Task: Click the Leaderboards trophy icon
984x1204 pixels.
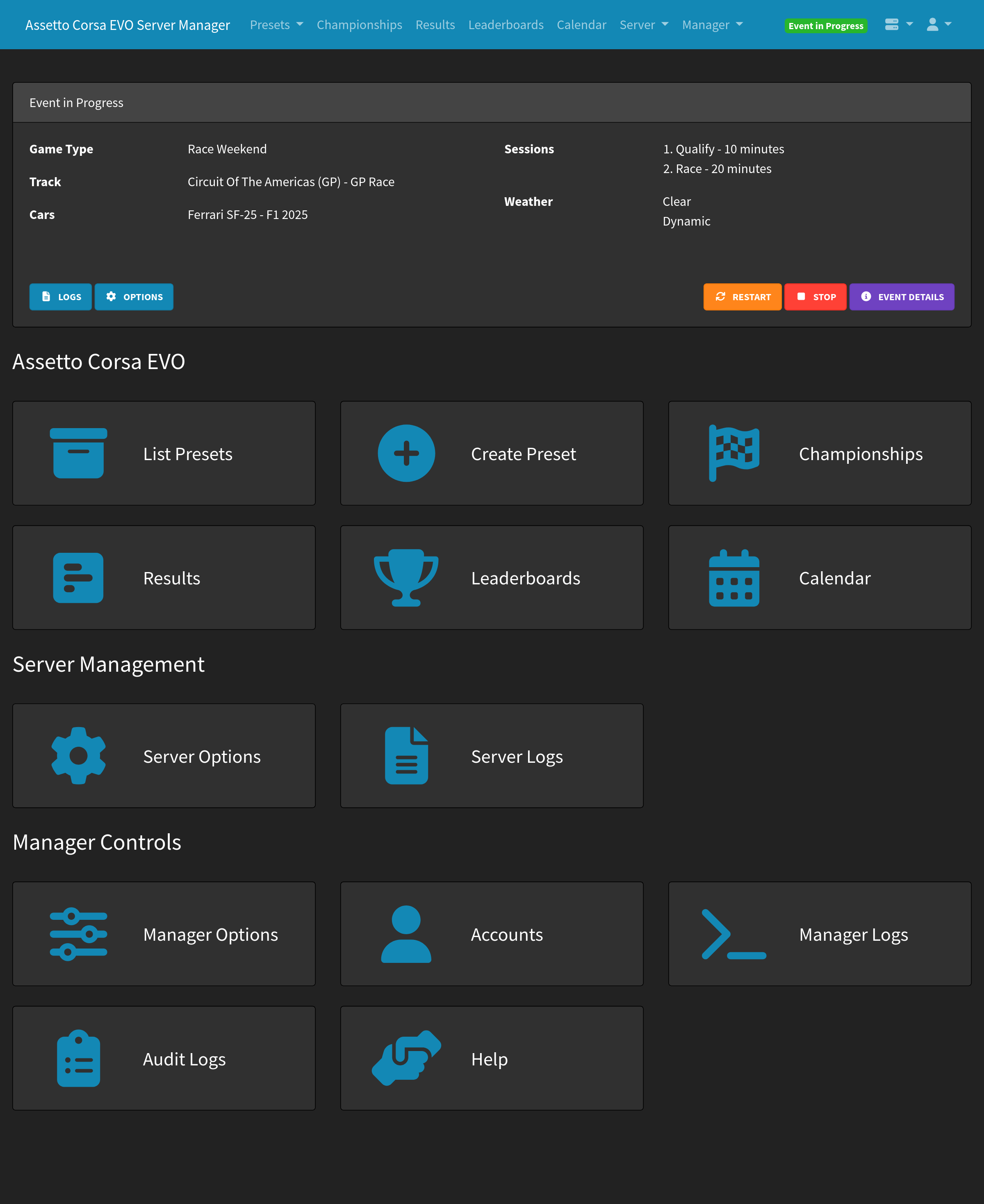Action: click(x=406, y=577)
